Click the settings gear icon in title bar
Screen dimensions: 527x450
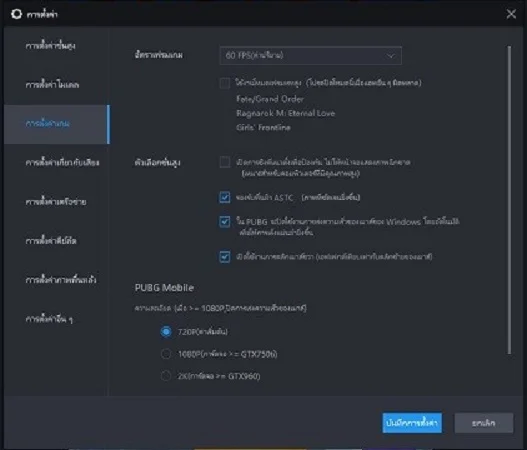click(x=16, y=14)
